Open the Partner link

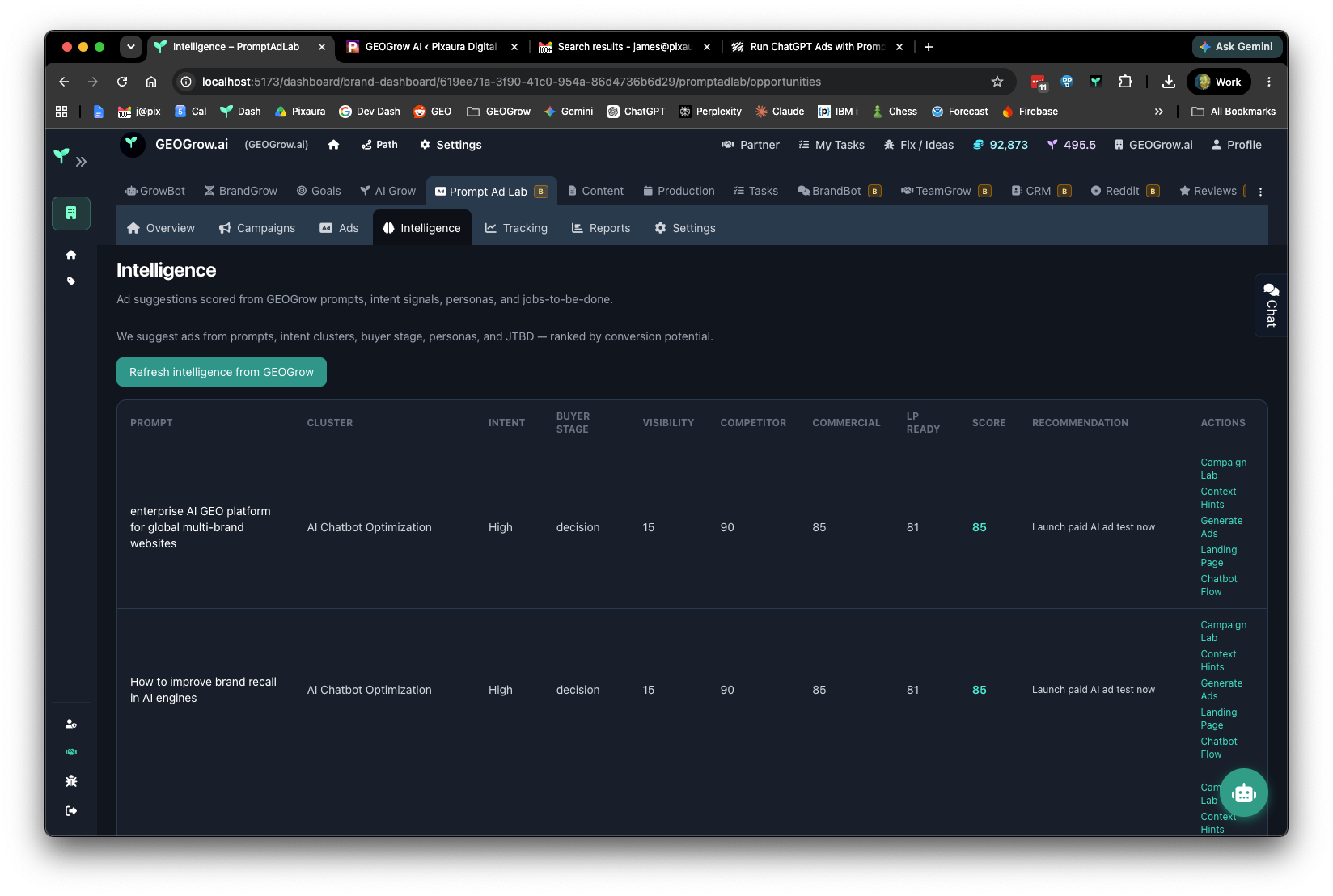point(750,145)
